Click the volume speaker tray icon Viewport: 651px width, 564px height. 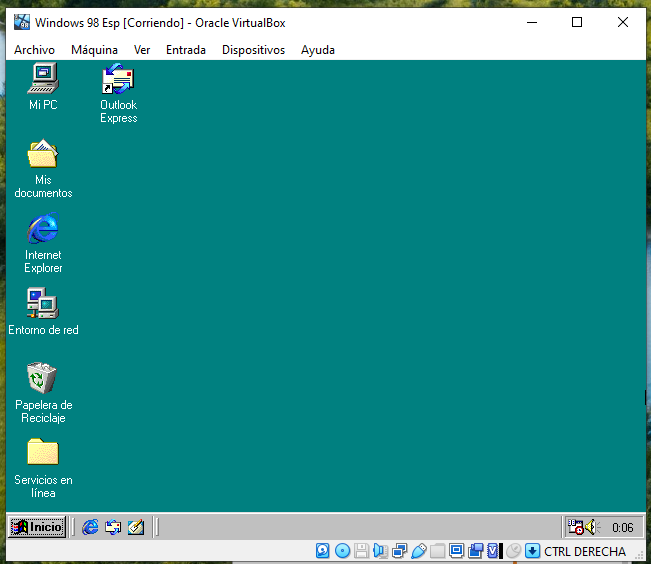(593, 527)
